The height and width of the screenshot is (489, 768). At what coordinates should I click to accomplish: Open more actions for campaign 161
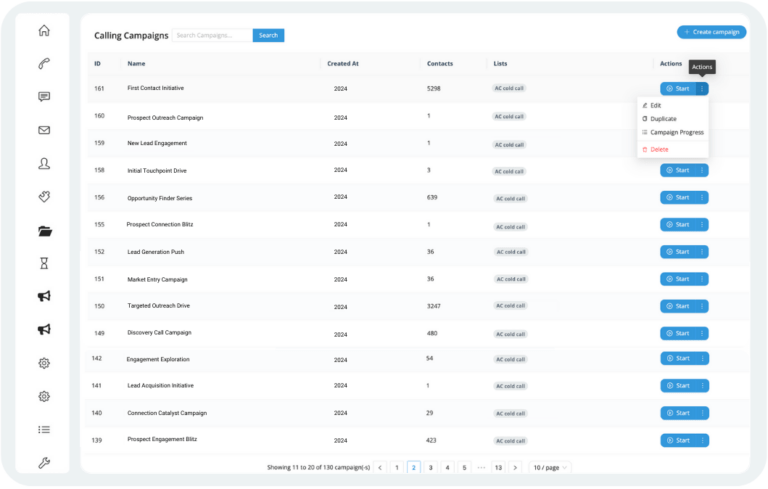[702, 89]
